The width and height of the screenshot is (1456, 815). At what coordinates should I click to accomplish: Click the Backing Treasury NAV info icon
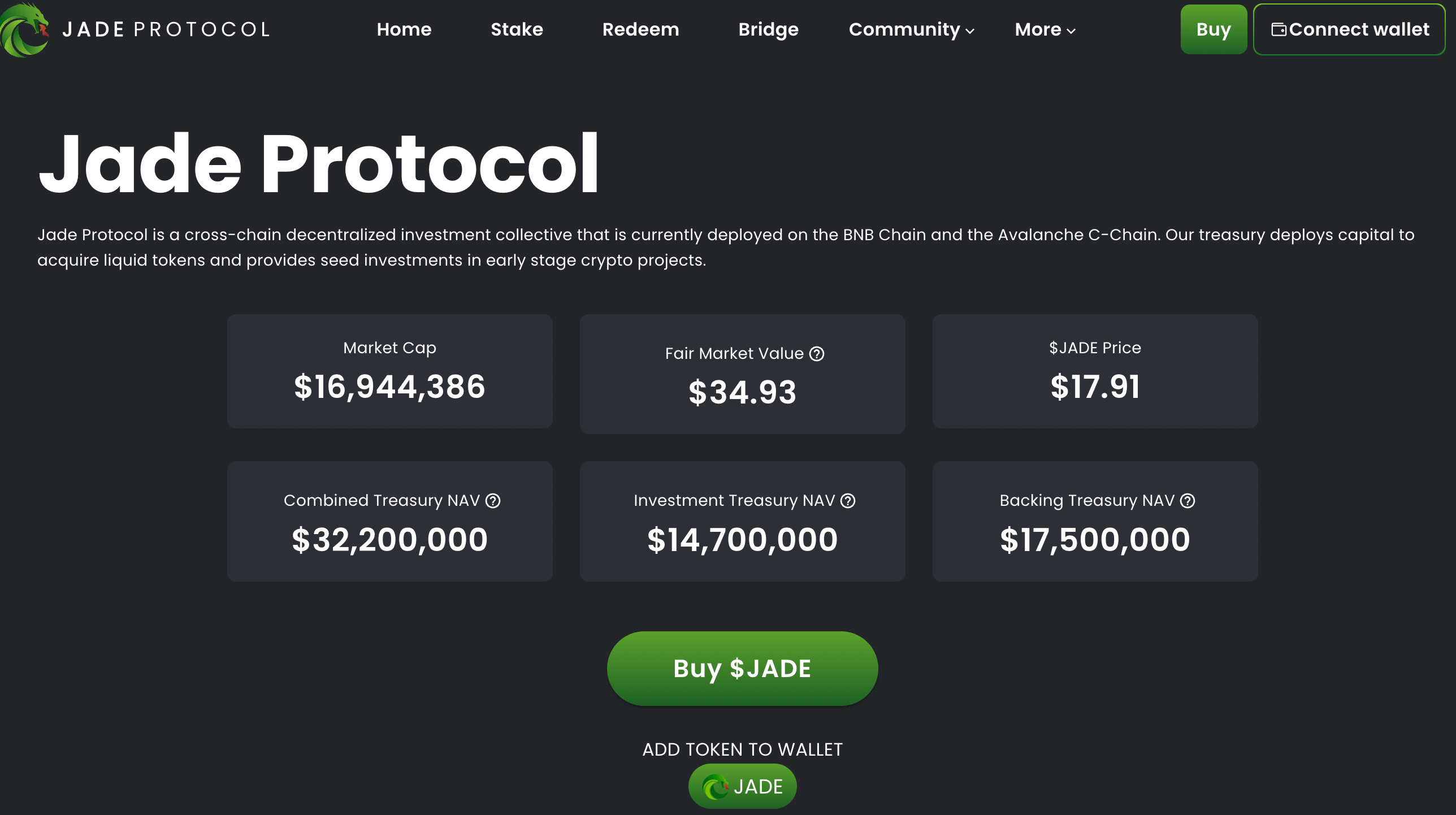[x=1186, y=500]
